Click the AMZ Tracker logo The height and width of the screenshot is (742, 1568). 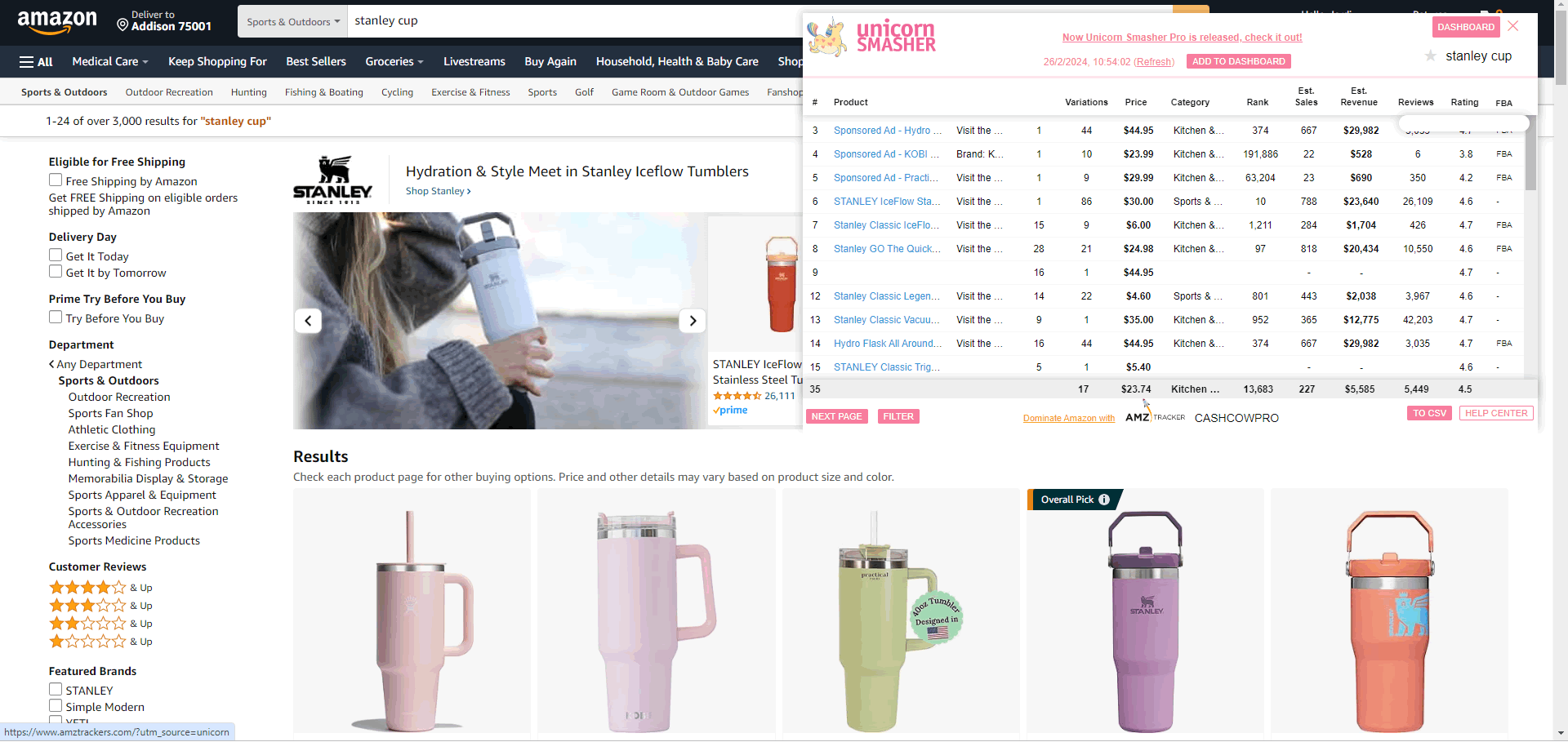[1155, 417]
